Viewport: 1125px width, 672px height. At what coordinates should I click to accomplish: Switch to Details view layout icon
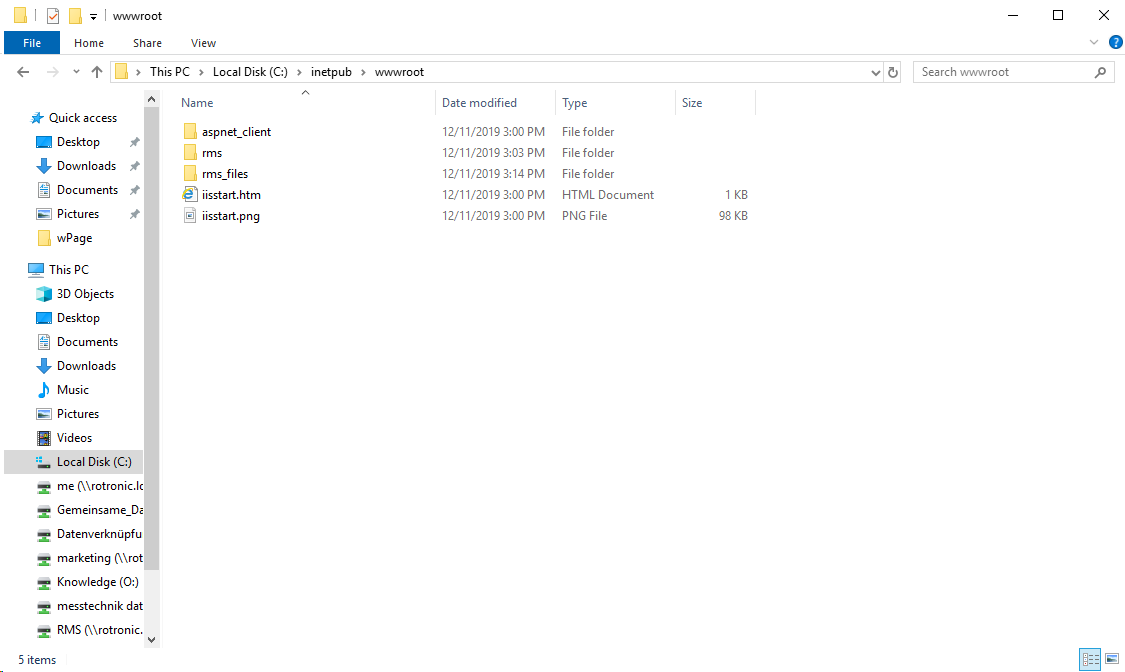1091,658
